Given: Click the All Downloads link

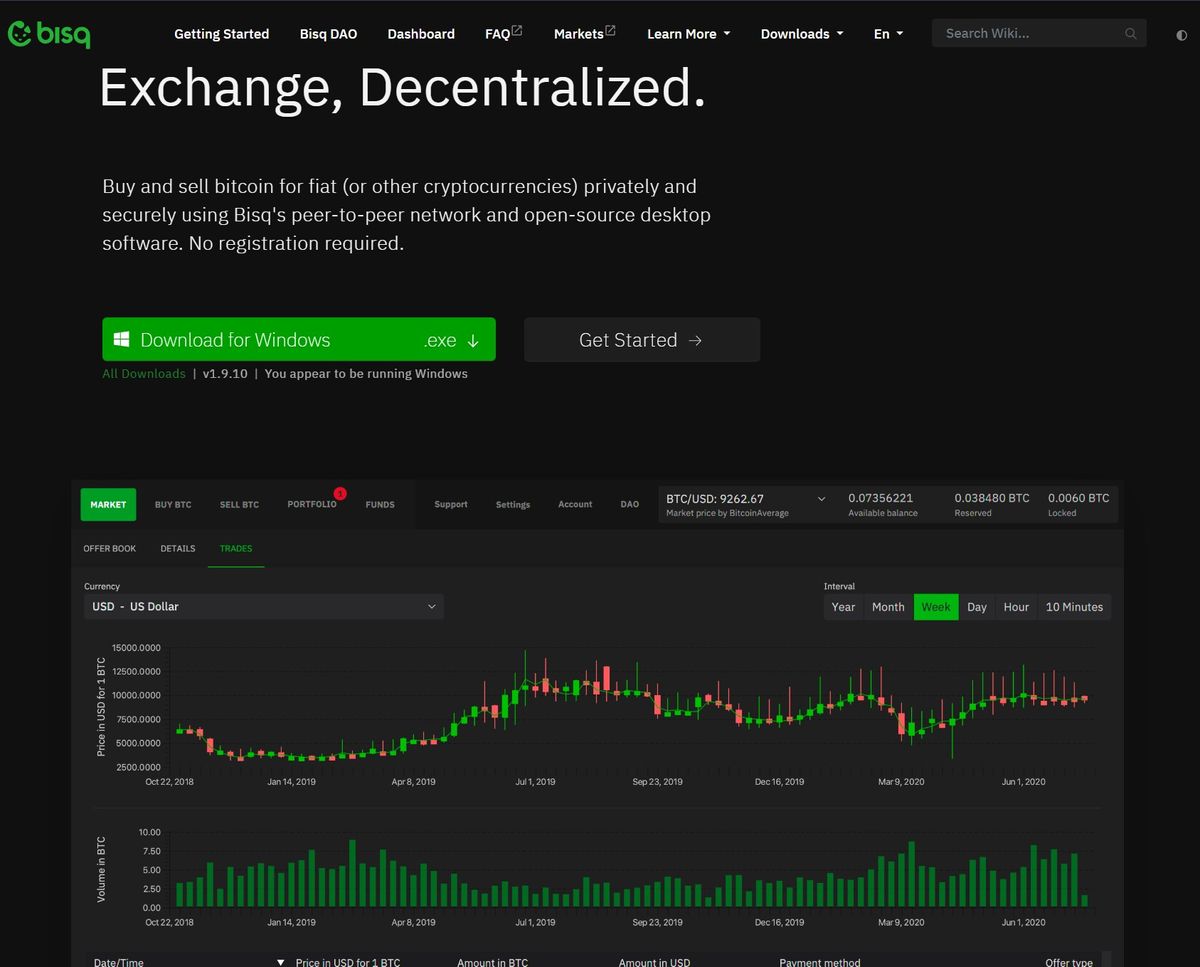Looking at the screenshot, I should [x=143, y=374].
